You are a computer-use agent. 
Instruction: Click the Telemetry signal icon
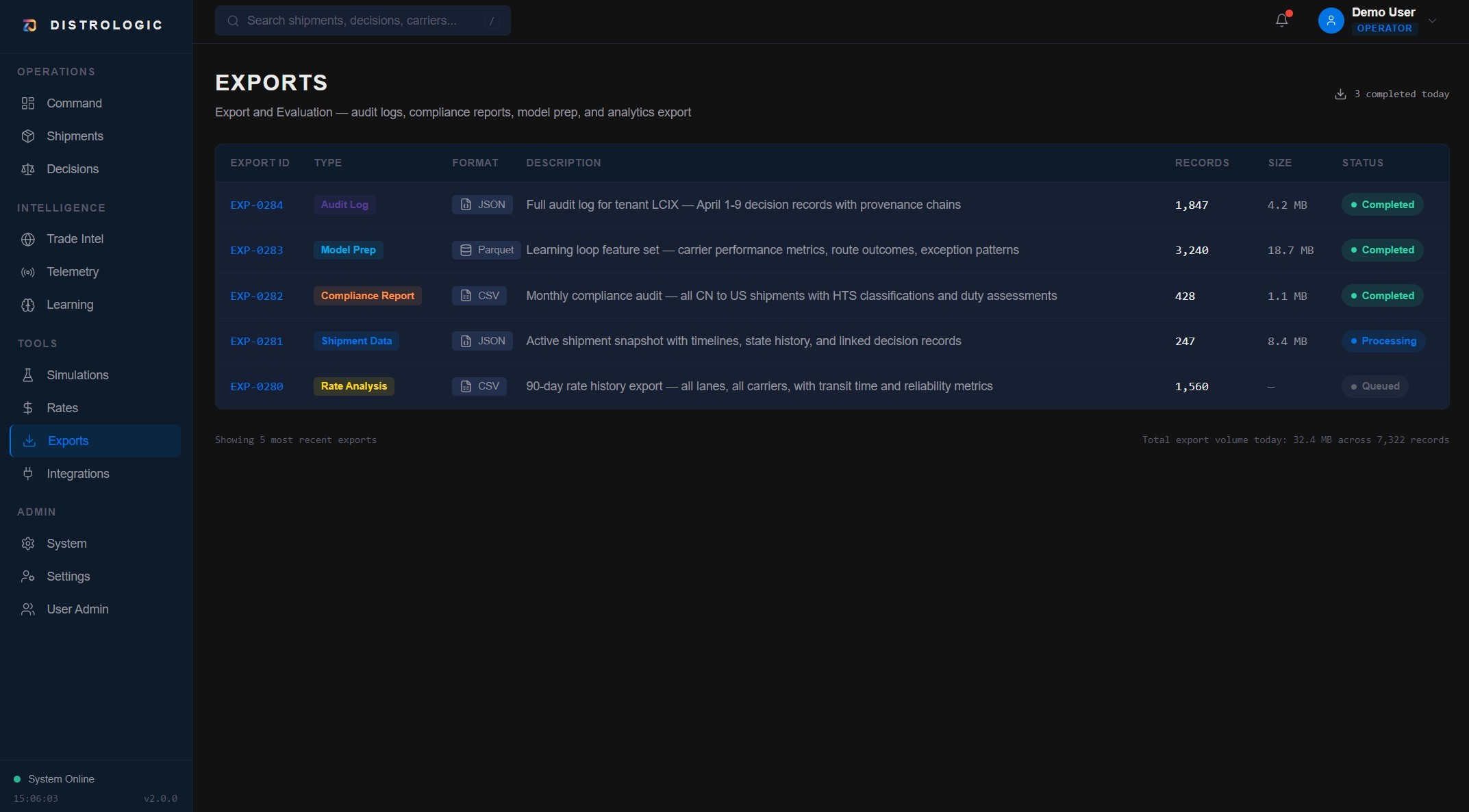coord(28,272)
